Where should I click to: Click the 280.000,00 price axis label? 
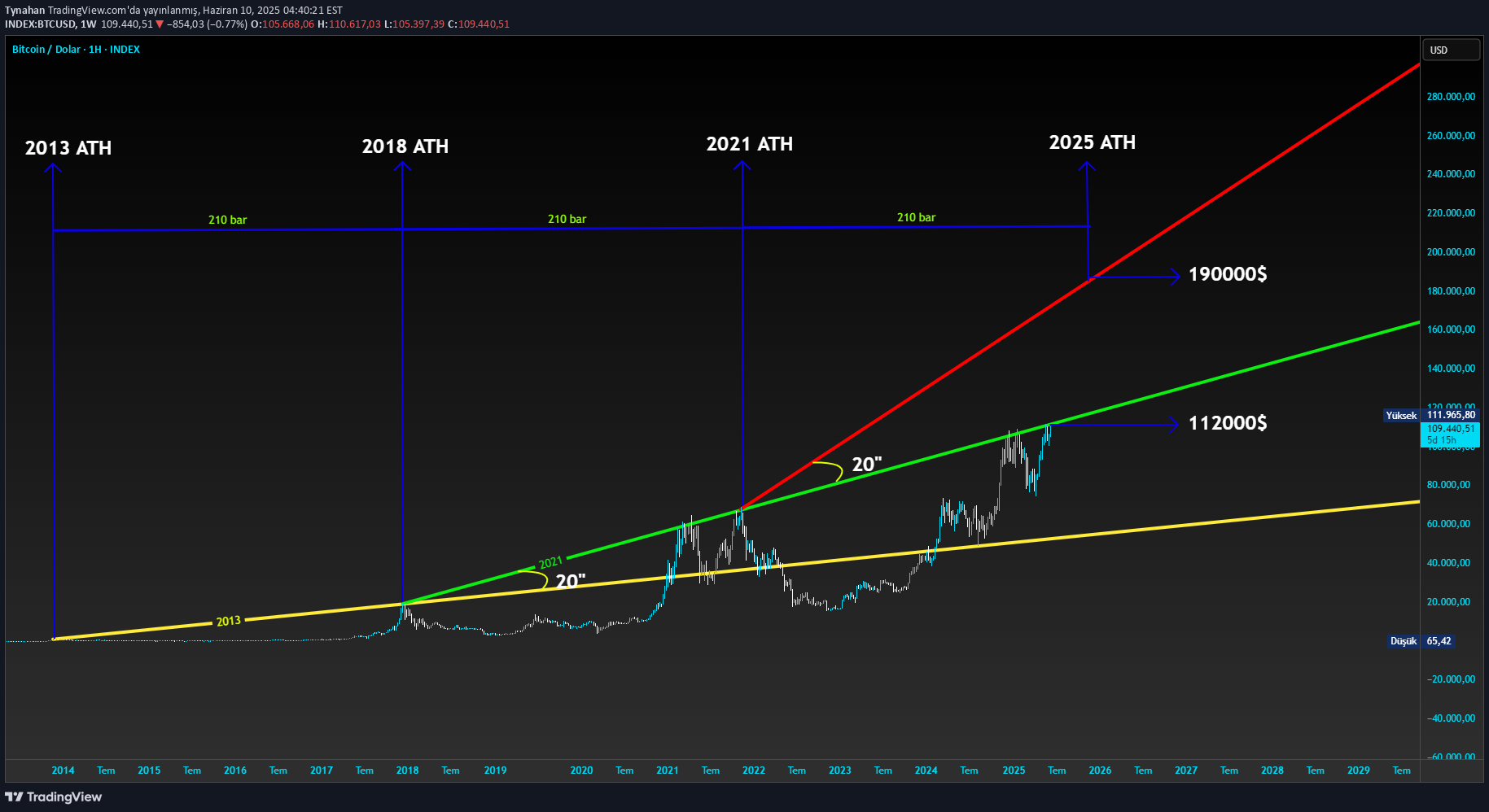click(1451, 97)
